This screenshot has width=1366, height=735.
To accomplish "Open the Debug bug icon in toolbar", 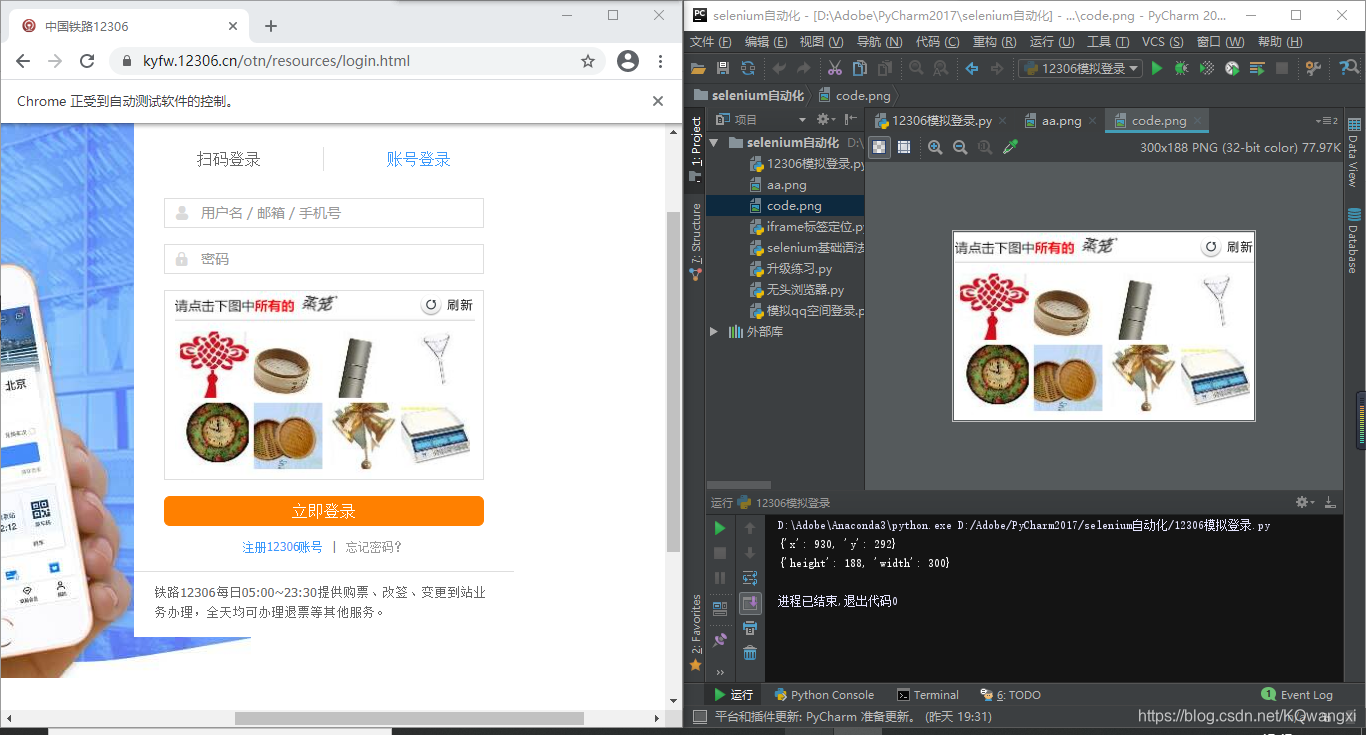I will coord(1180,68).
